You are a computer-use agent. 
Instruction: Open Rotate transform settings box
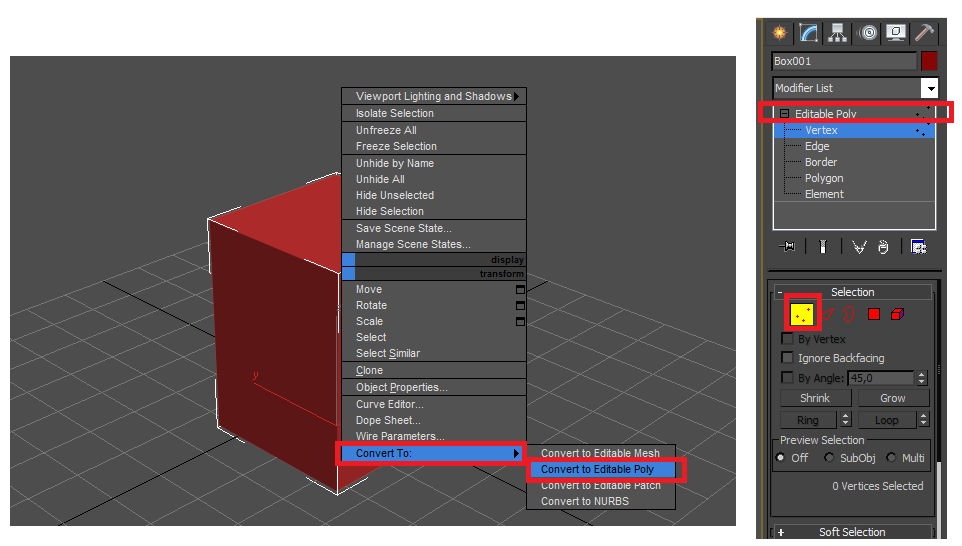[x=520, y=306]
